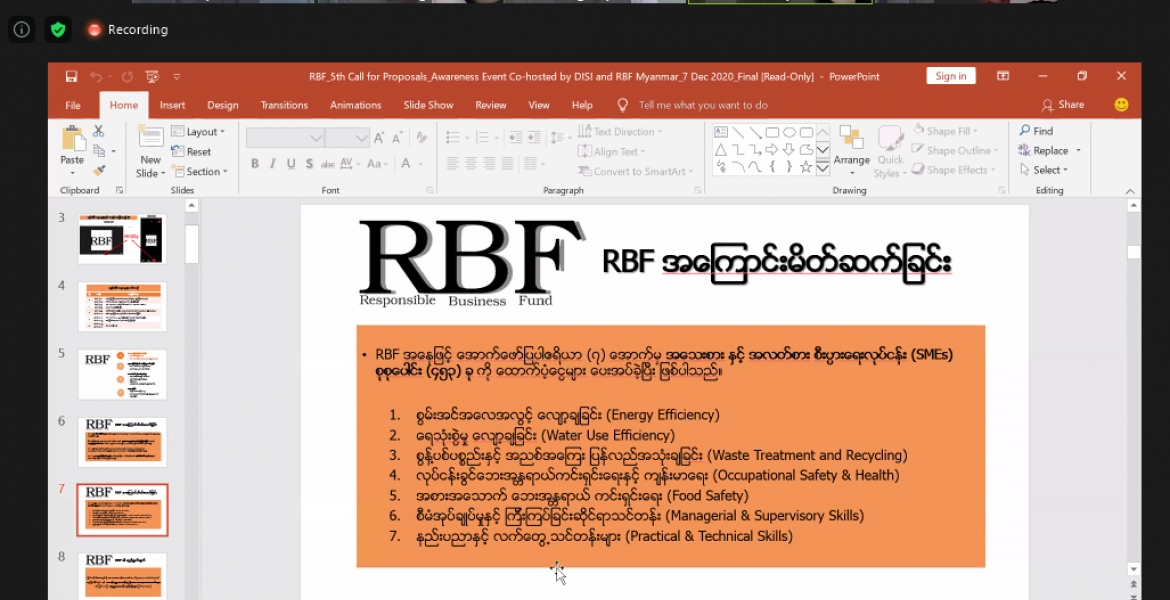Screen dimensions: 1170x600
Task: Click the green shield encryption icon
Action: 58,30
